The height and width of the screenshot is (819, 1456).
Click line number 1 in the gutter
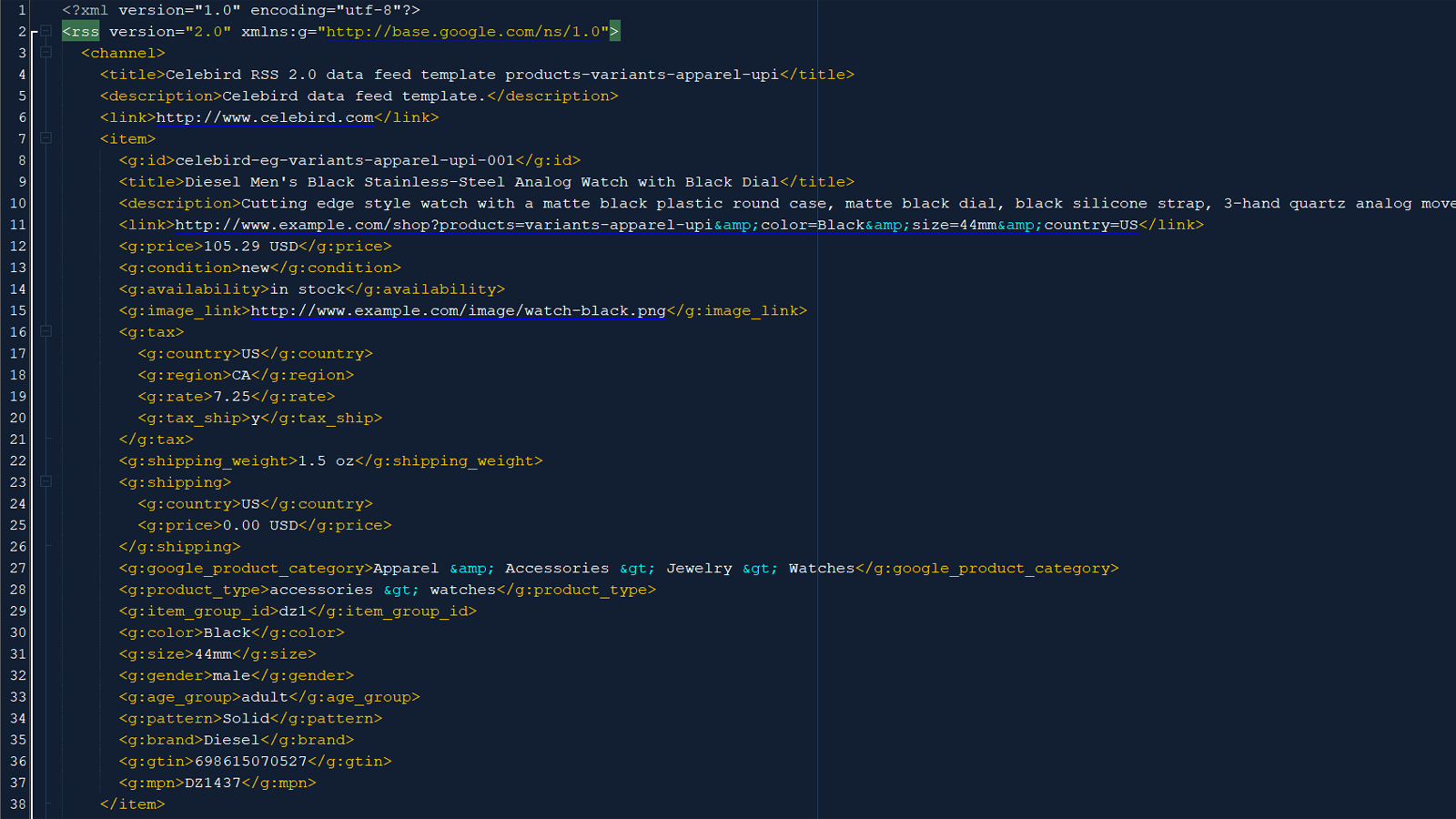[22, 10]
